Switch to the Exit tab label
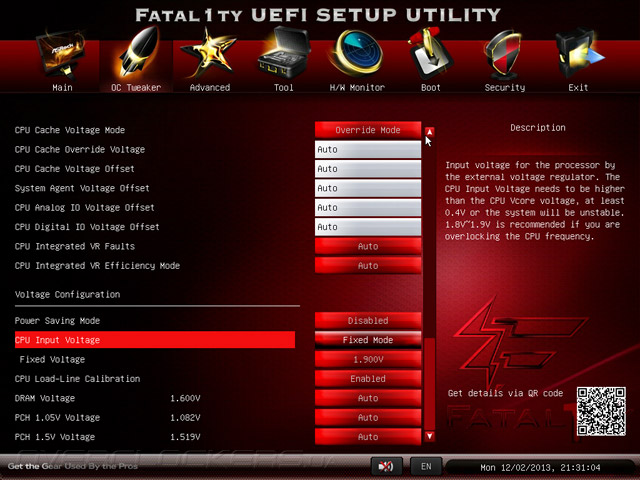Image resolution: width=640 pixels, height=480 pixels. 578,87
